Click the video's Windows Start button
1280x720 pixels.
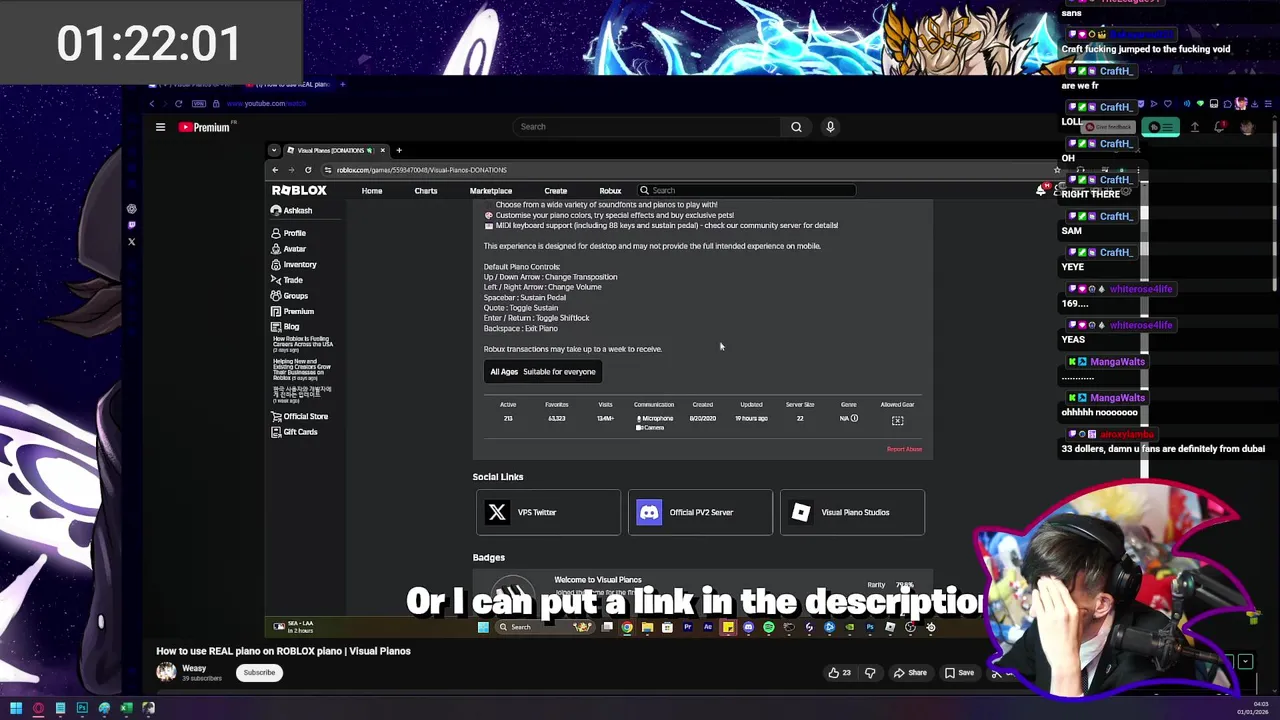pyautogui.click(x=483, y=627)
